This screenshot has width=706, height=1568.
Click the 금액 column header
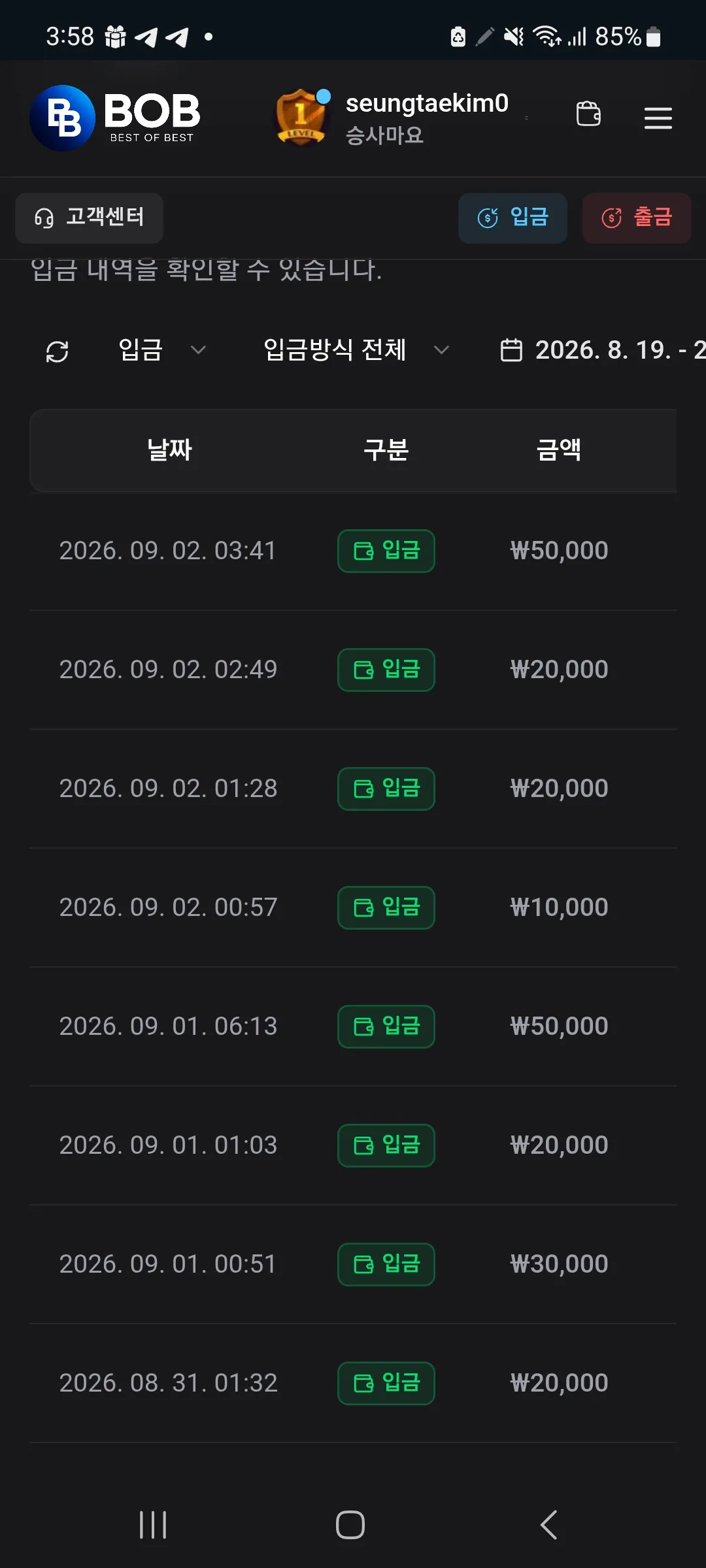click(x=559, y=450)
